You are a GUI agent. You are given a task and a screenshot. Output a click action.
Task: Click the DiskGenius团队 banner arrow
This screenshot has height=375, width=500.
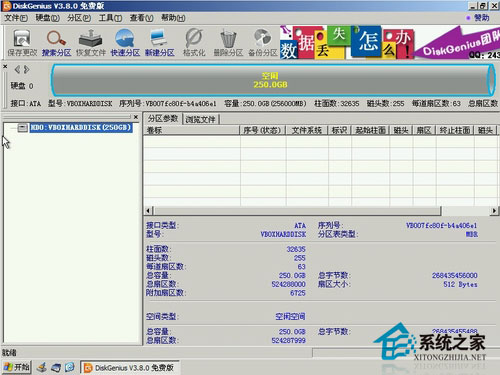point(457,42)
